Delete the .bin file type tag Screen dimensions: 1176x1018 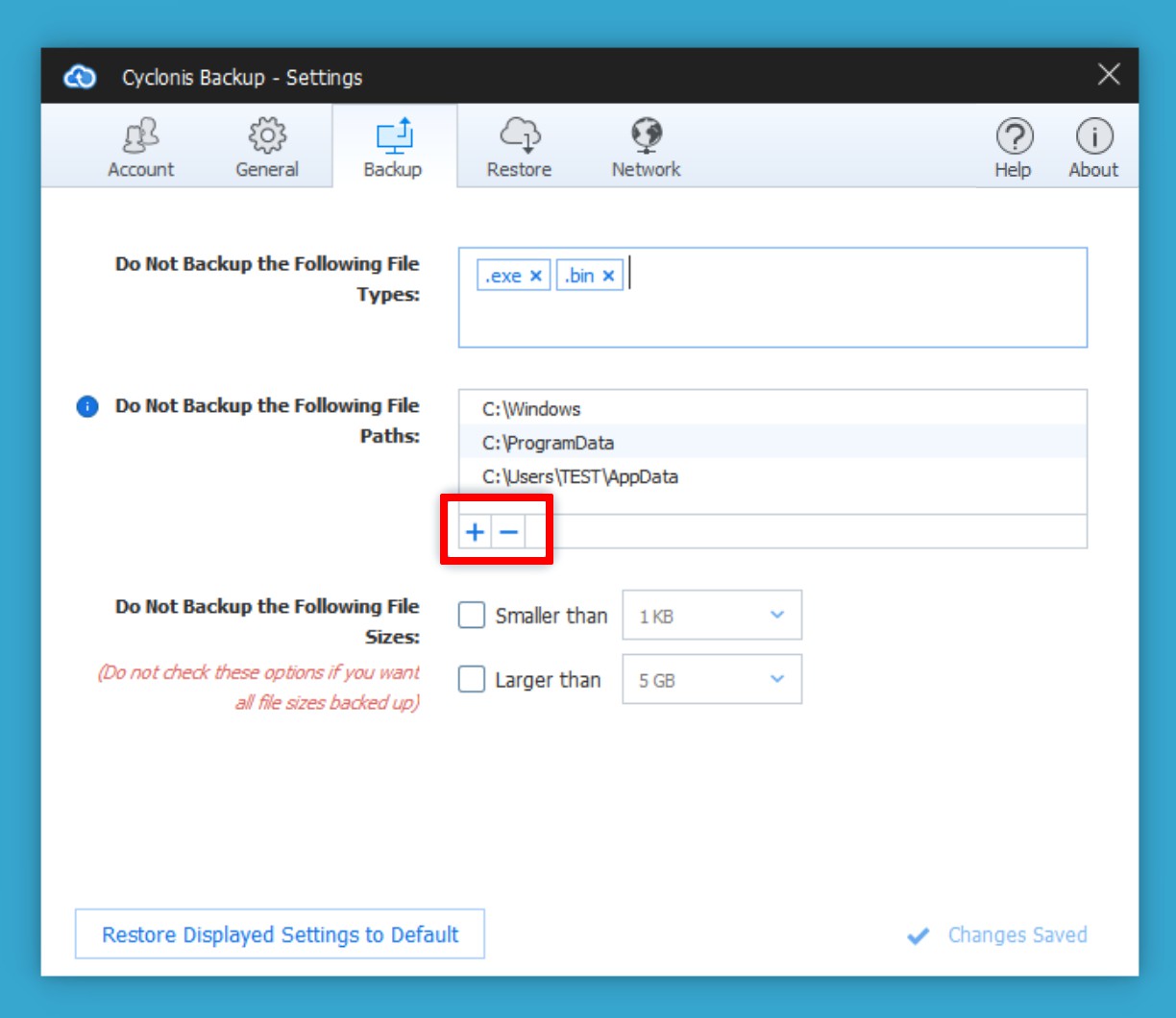608,277
